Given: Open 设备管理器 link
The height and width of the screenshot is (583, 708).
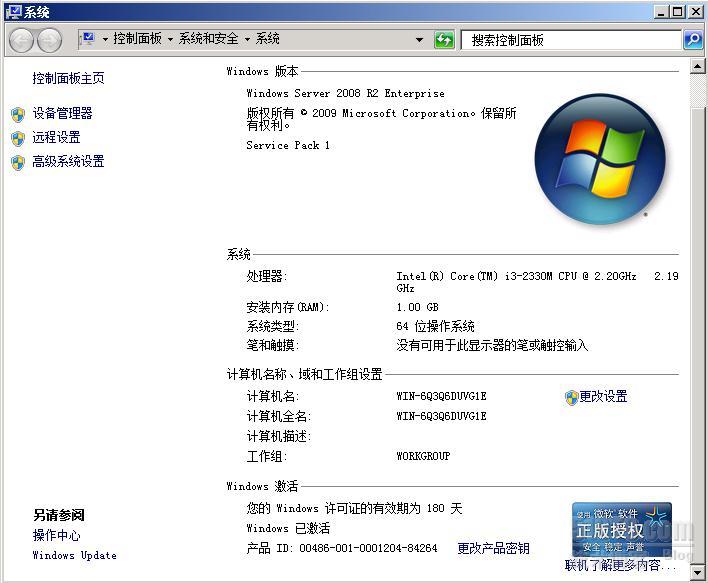Looking at the screenshot, I should pos(62,113).
